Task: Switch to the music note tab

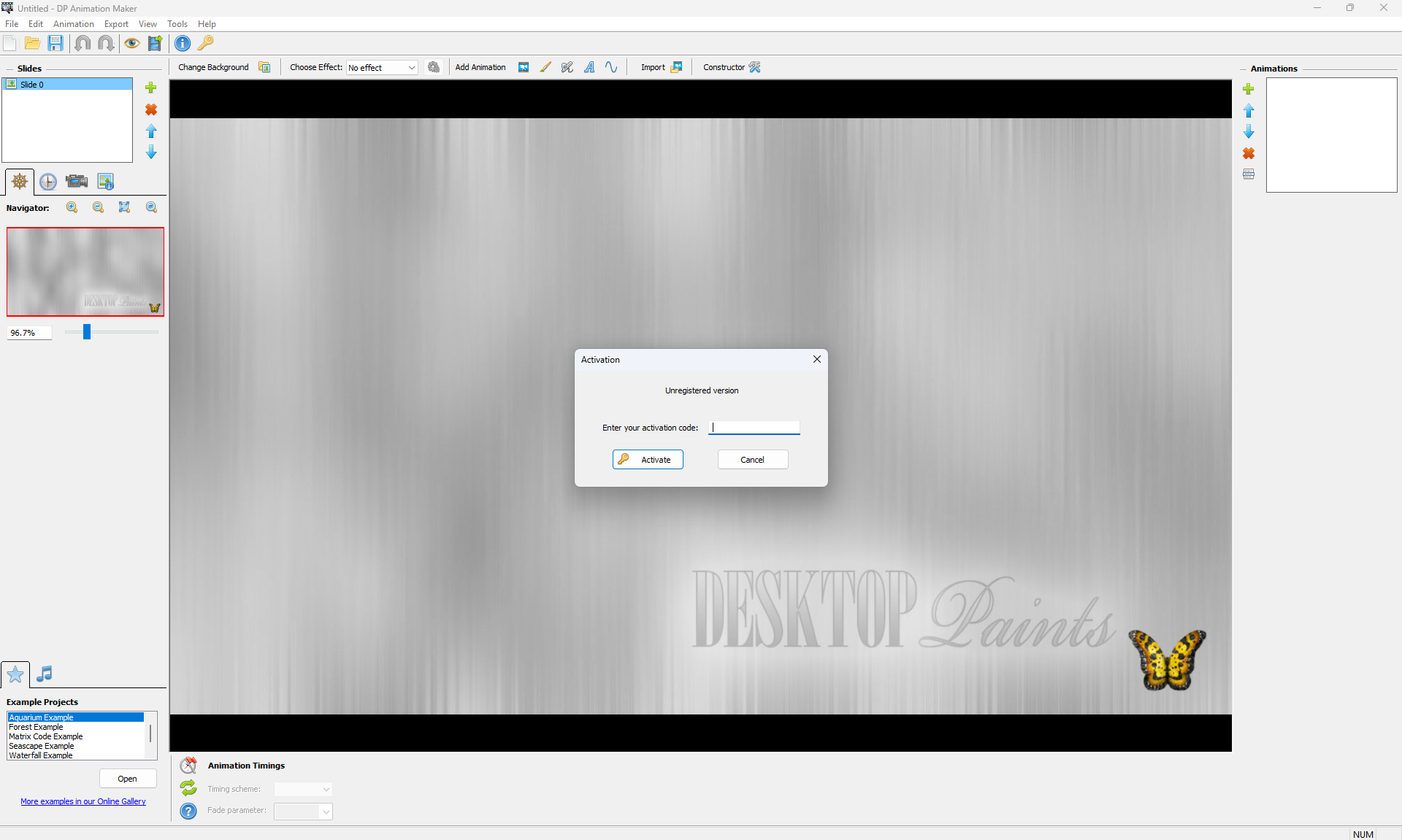Action: (45, 674)
